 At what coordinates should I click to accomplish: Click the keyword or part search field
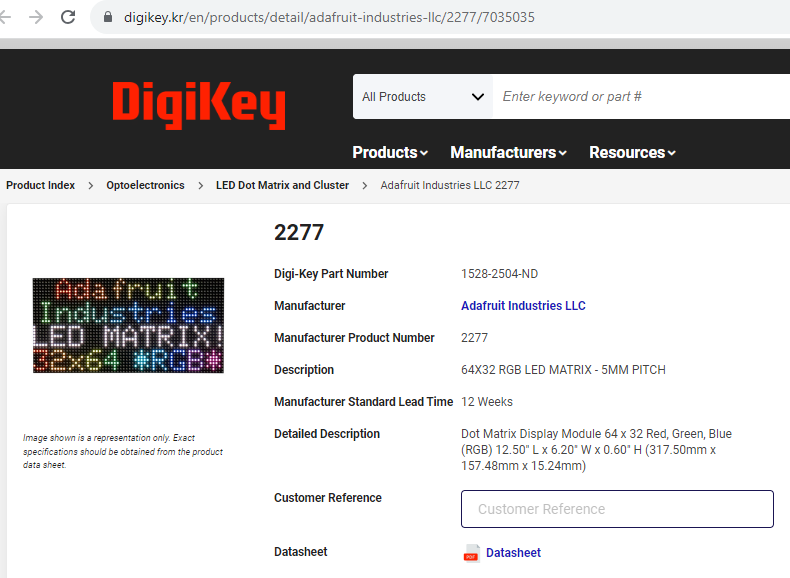(641, 97)
